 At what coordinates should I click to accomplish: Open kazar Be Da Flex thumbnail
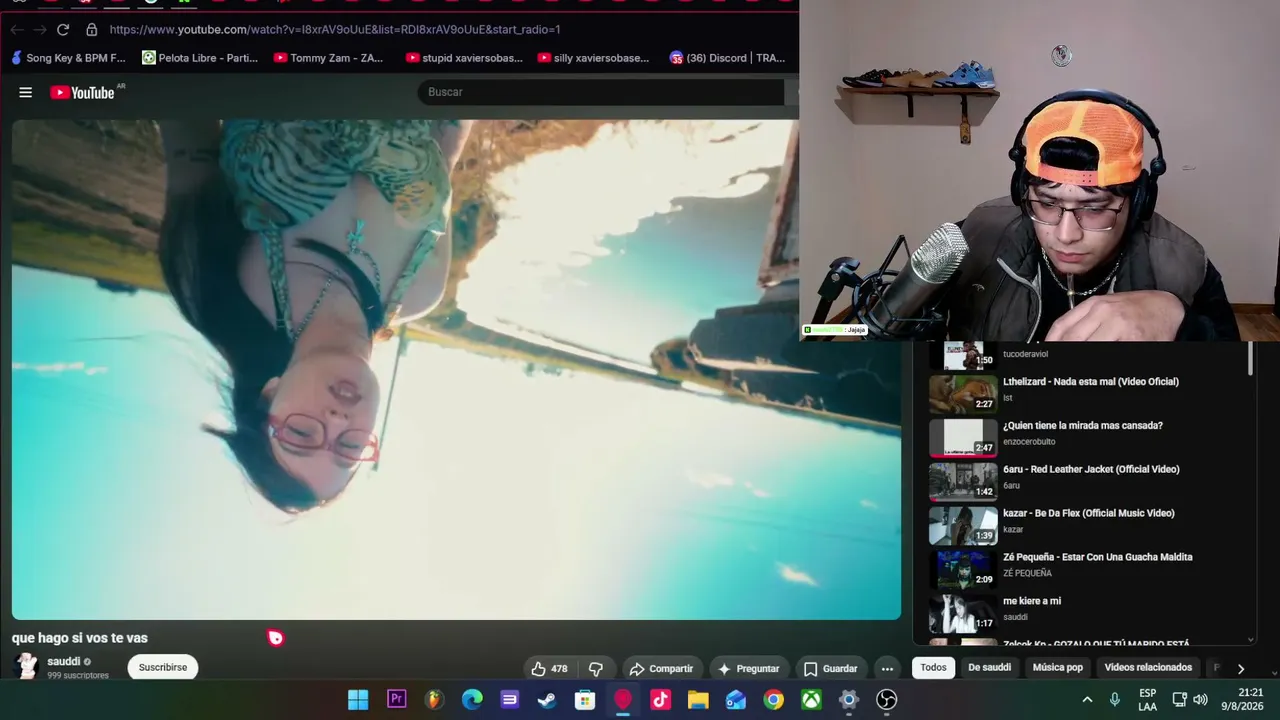point(963,526)
